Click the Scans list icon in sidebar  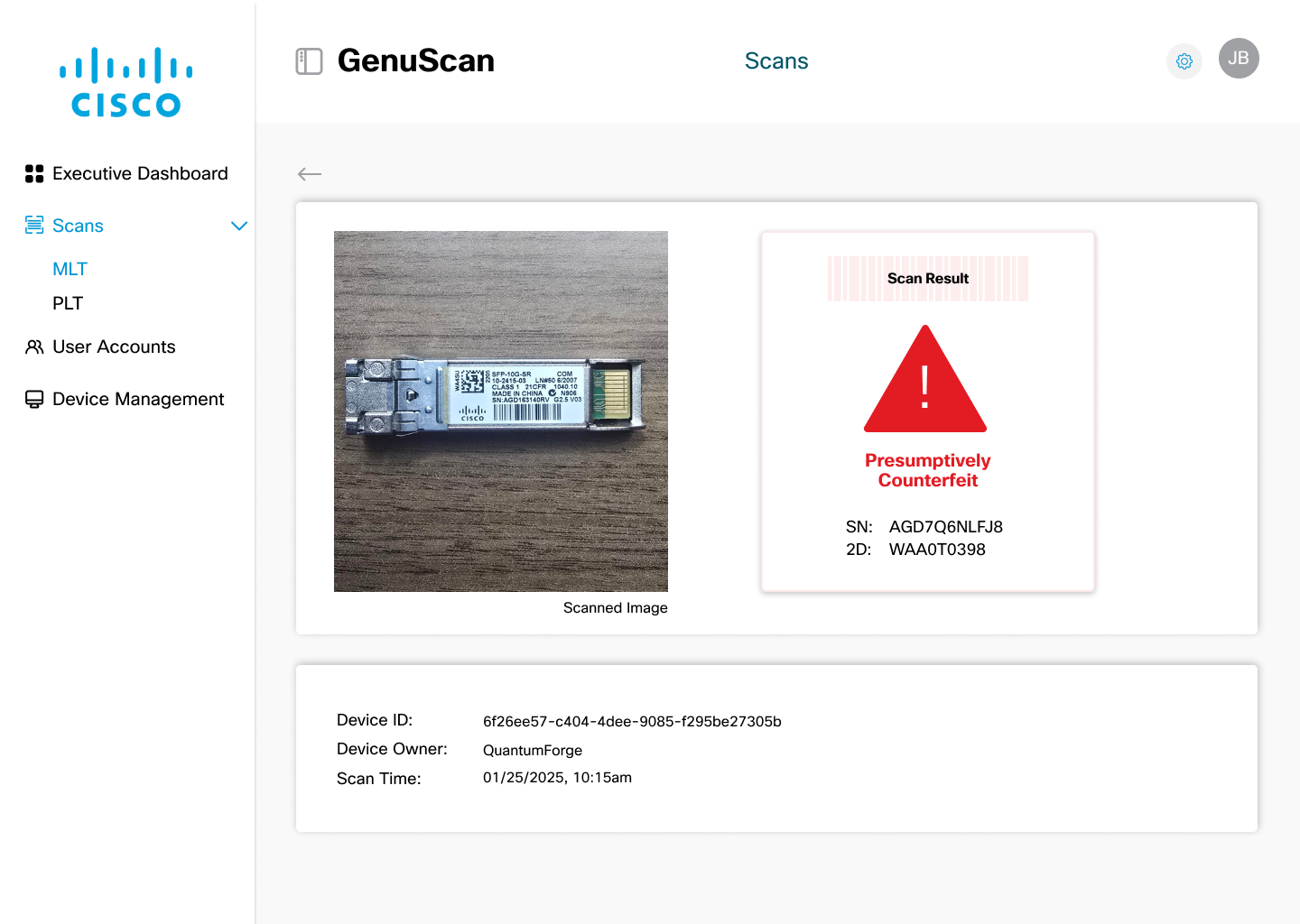click(34, 226)
